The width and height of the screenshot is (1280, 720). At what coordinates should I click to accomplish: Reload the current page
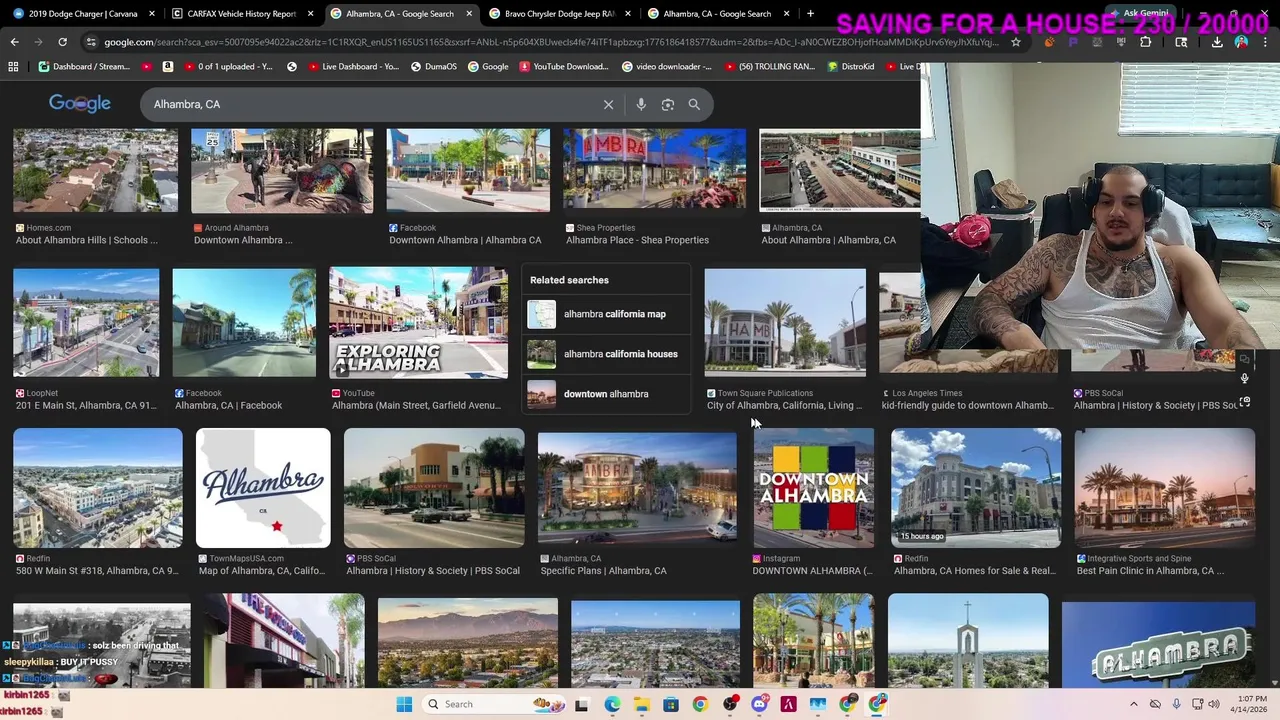click(62, 42)
